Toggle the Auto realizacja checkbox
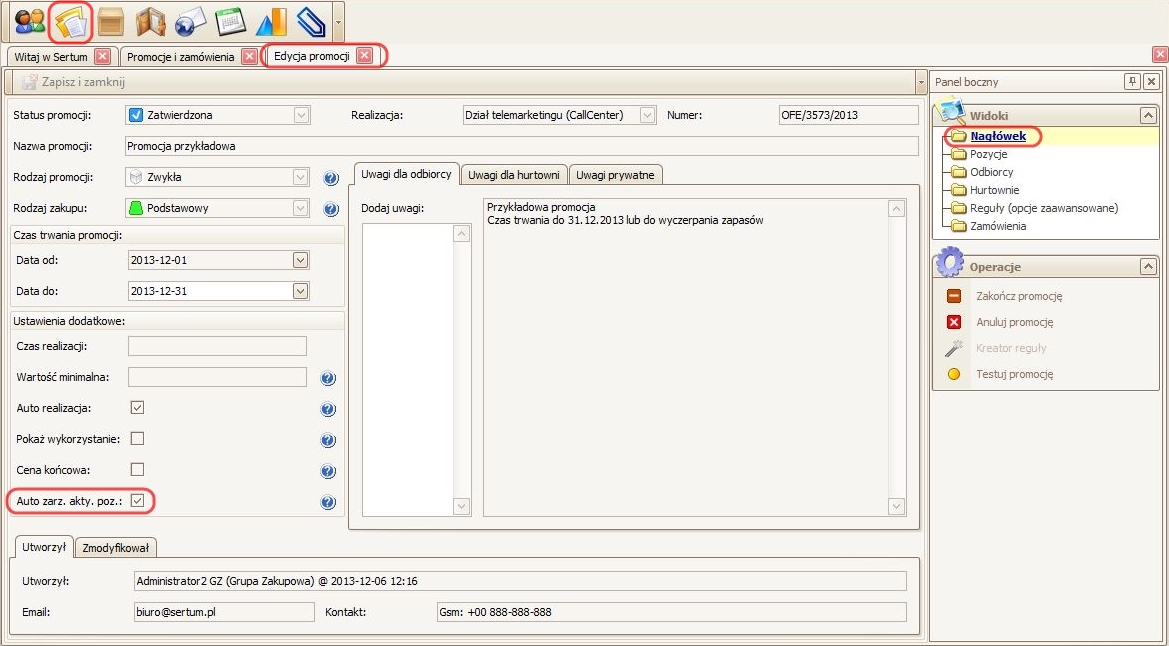Viewport: 1169px width, 646px height. pos(138,408)
